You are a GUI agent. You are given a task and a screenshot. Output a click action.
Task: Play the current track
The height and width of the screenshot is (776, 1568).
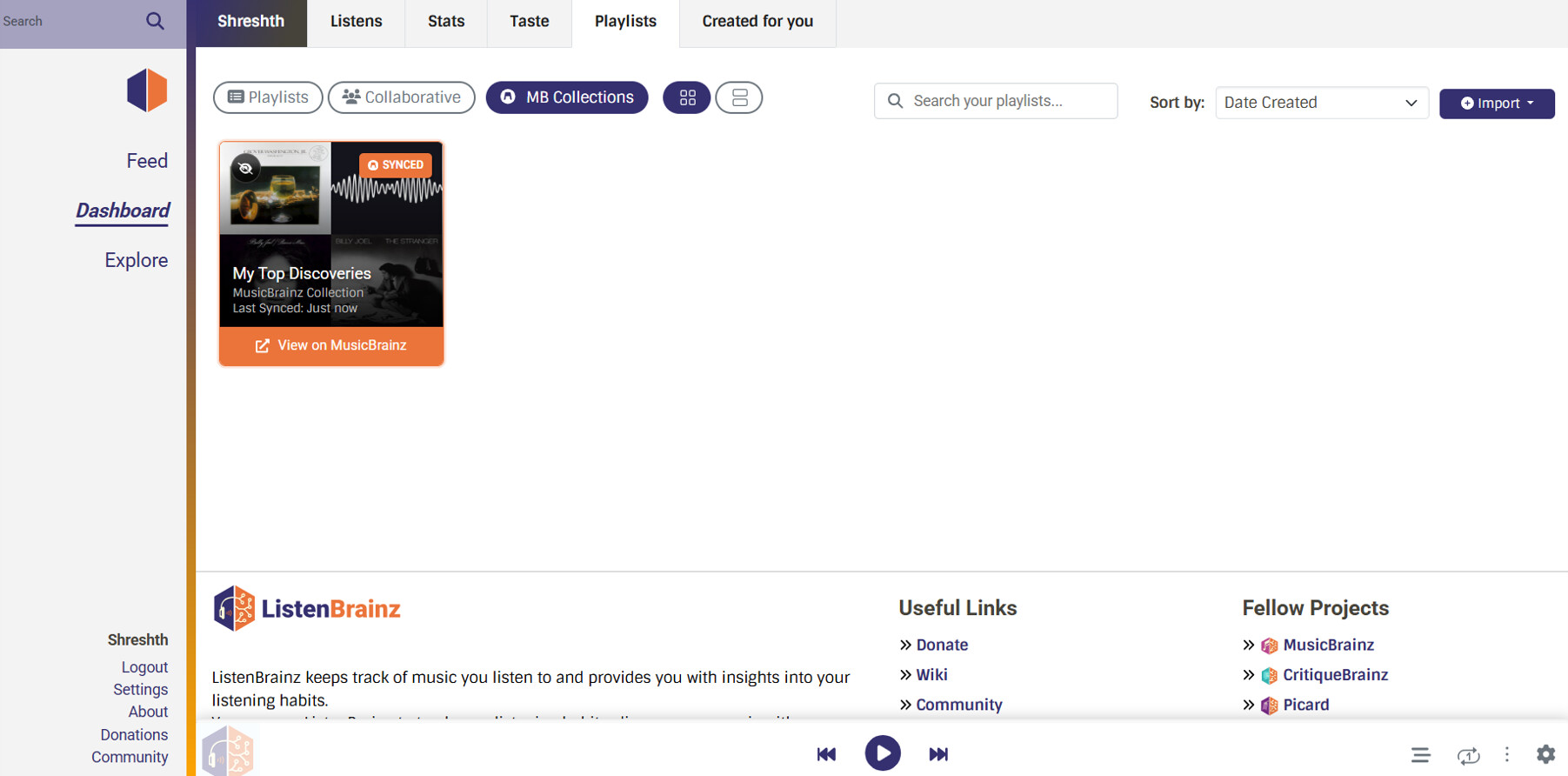tap(883, 753)
